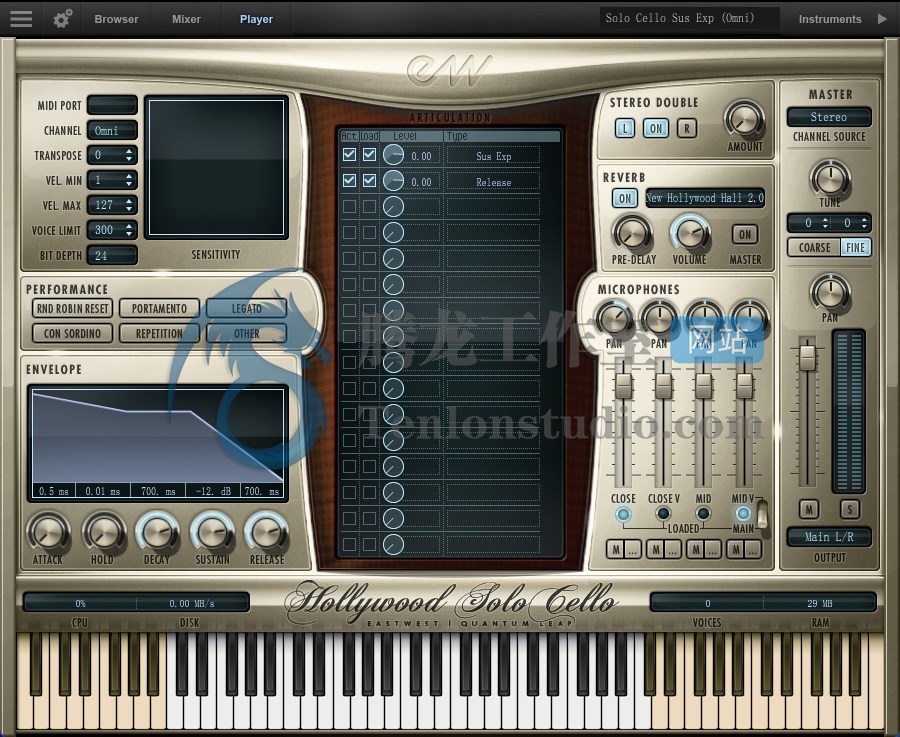The height and width of the screenshot is (737, 900).
Task: Click the Master Tune knob
Action: point(829,179)
